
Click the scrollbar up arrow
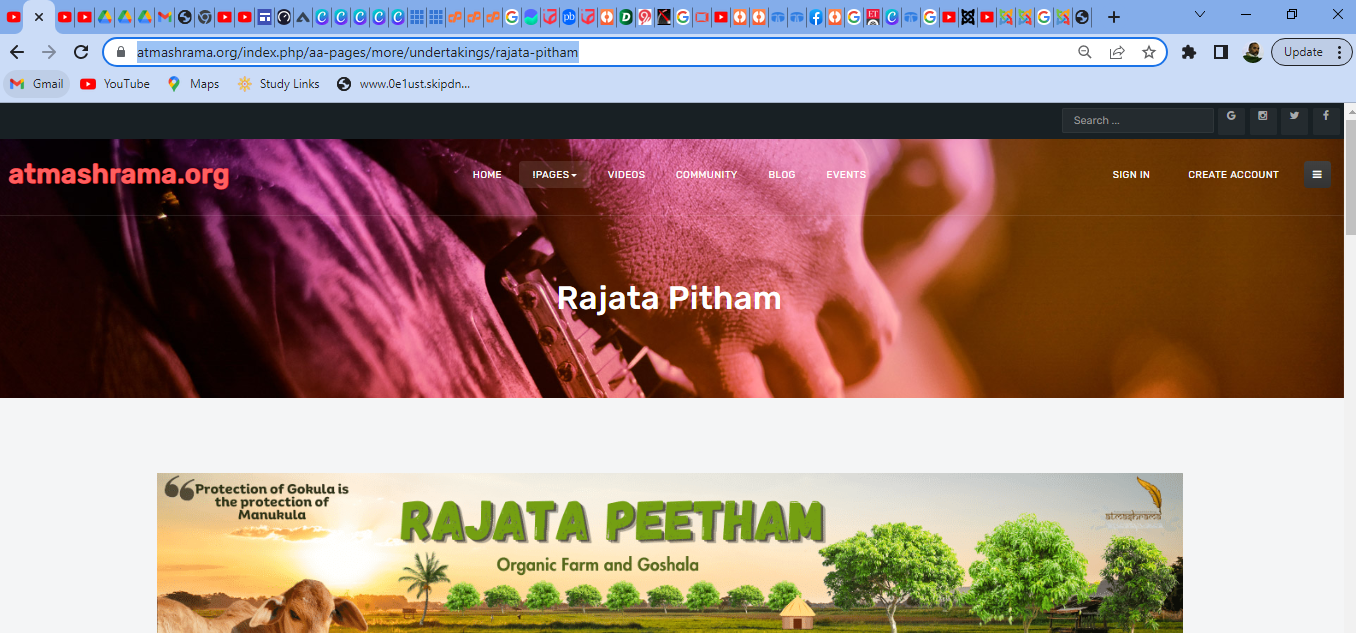click(x=1350, y=110)
